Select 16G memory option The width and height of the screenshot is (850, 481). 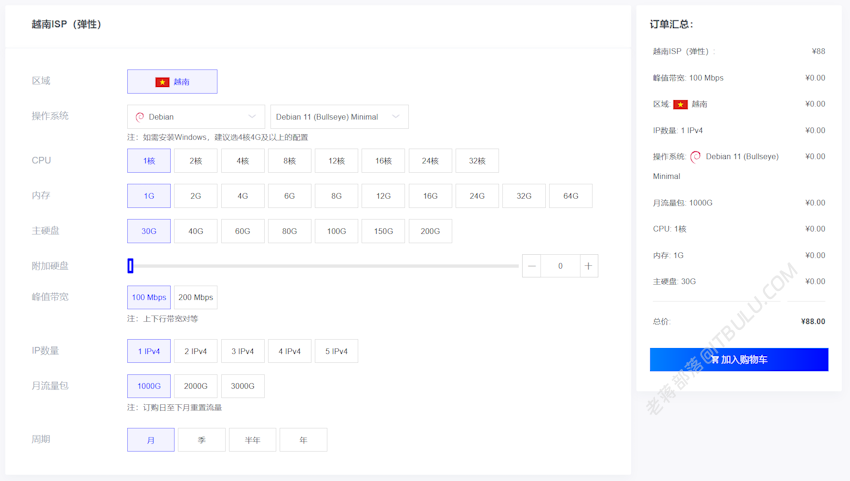coord(430,196)
